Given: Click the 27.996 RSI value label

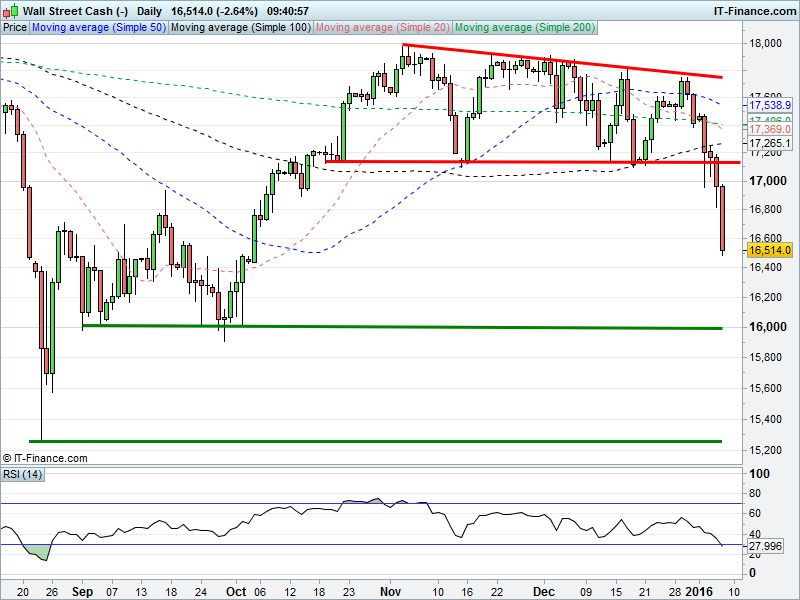Looking at the screenshot, I should 770,546.
